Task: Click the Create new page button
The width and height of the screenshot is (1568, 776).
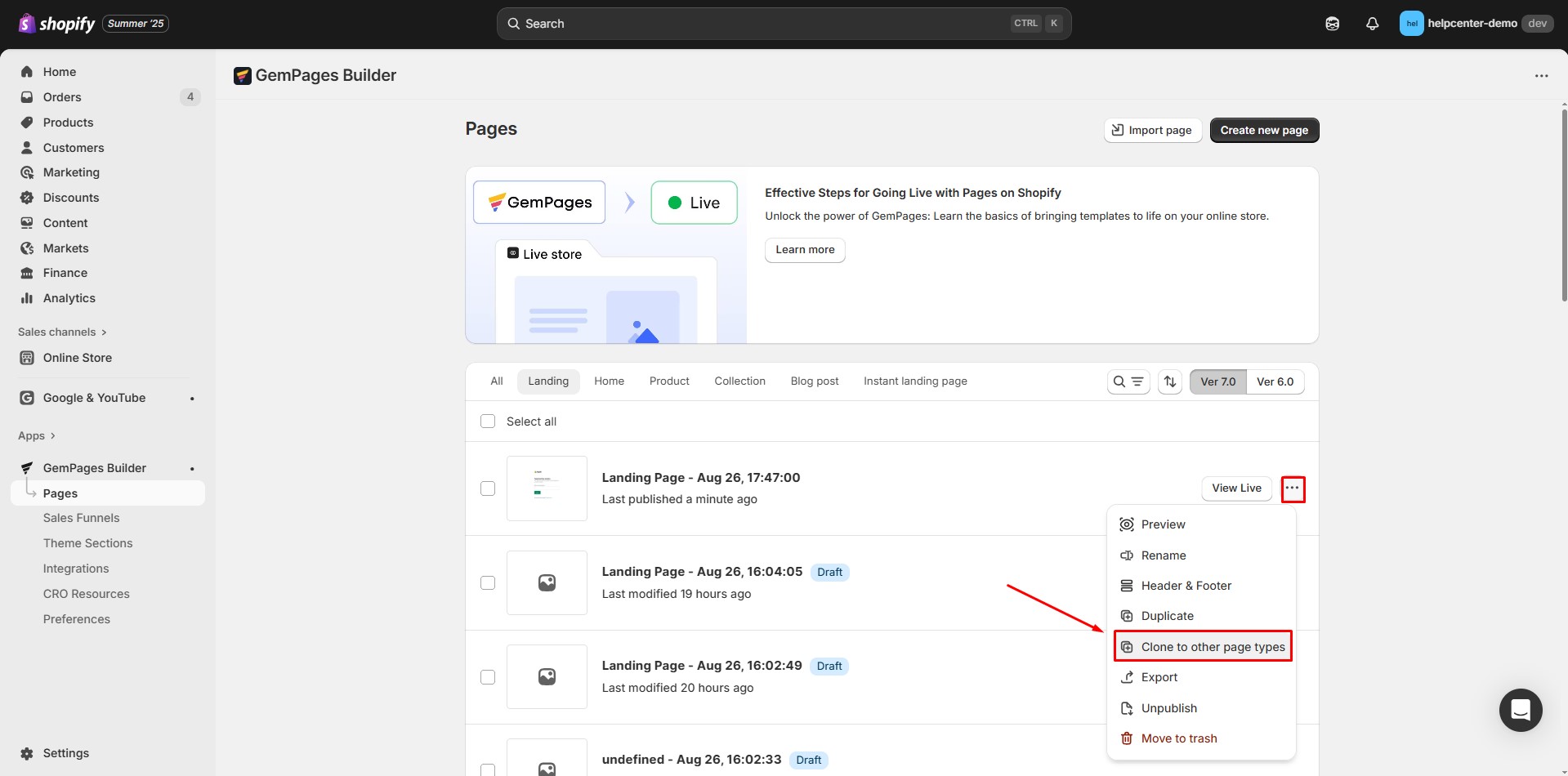Action: point(1263,131)
